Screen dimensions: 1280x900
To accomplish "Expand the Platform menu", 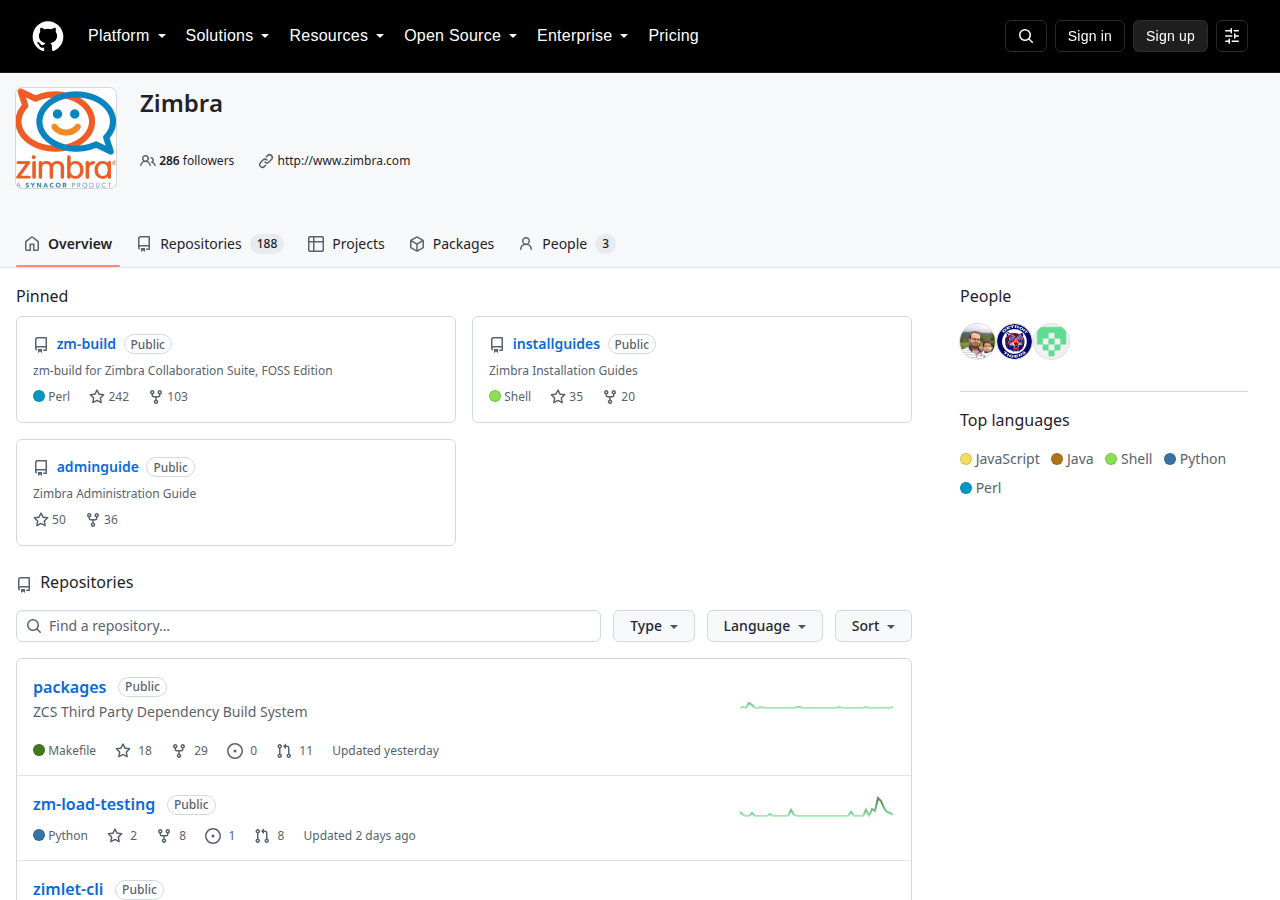I will (x=127, y=36).
